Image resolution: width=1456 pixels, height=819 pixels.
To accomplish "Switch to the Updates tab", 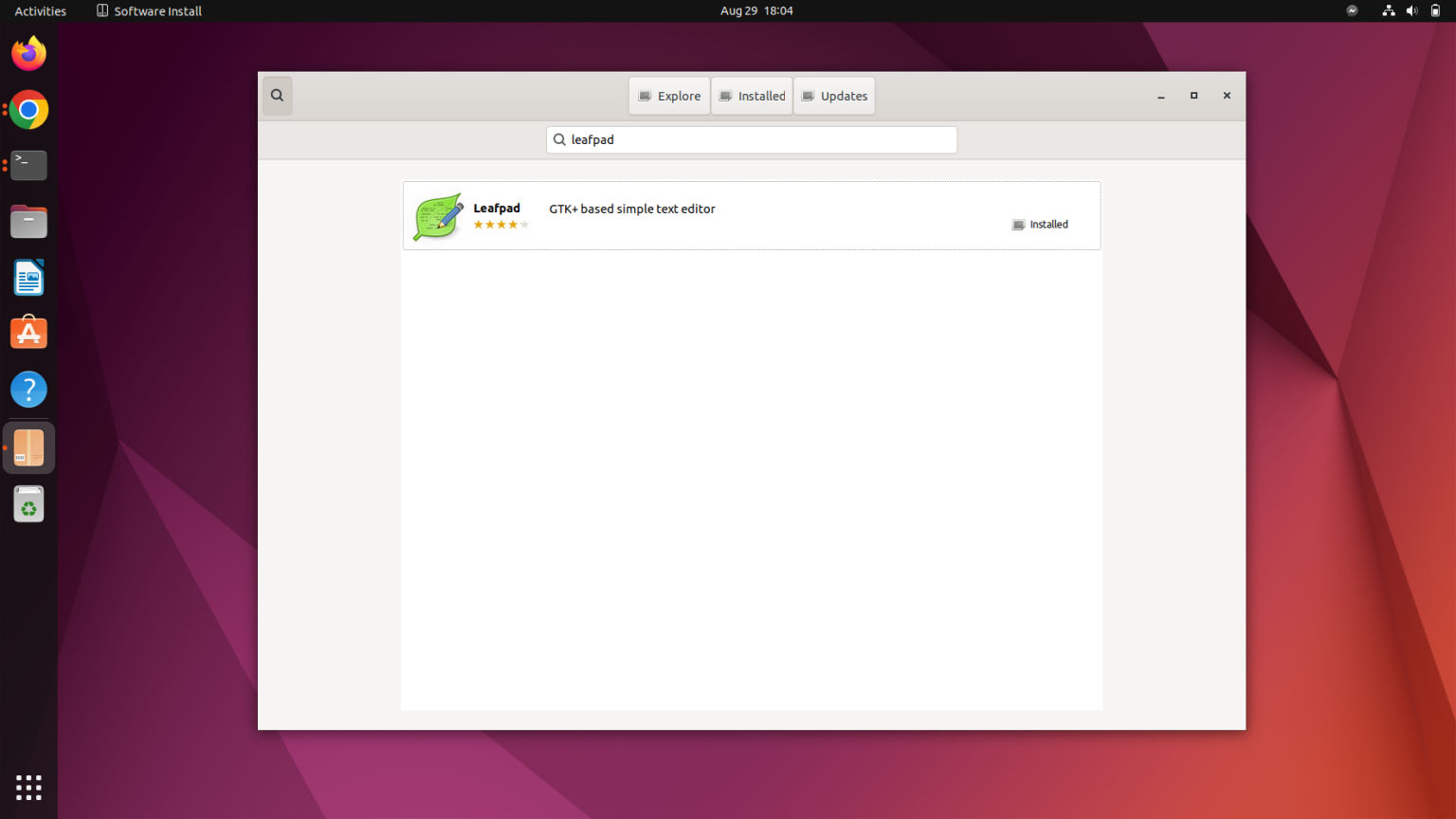I will pyautogui.click(x=834, y=95).
